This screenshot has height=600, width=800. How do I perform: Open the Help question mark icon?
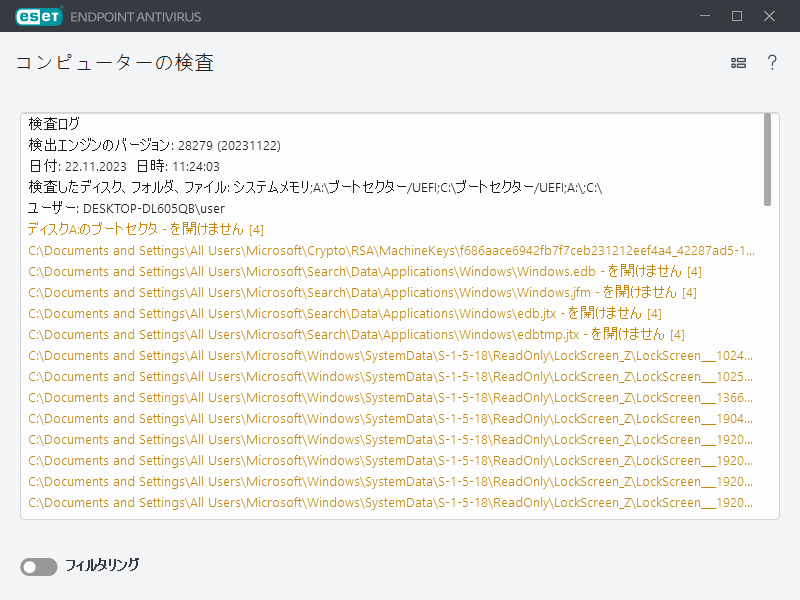[x=772, y=62]
